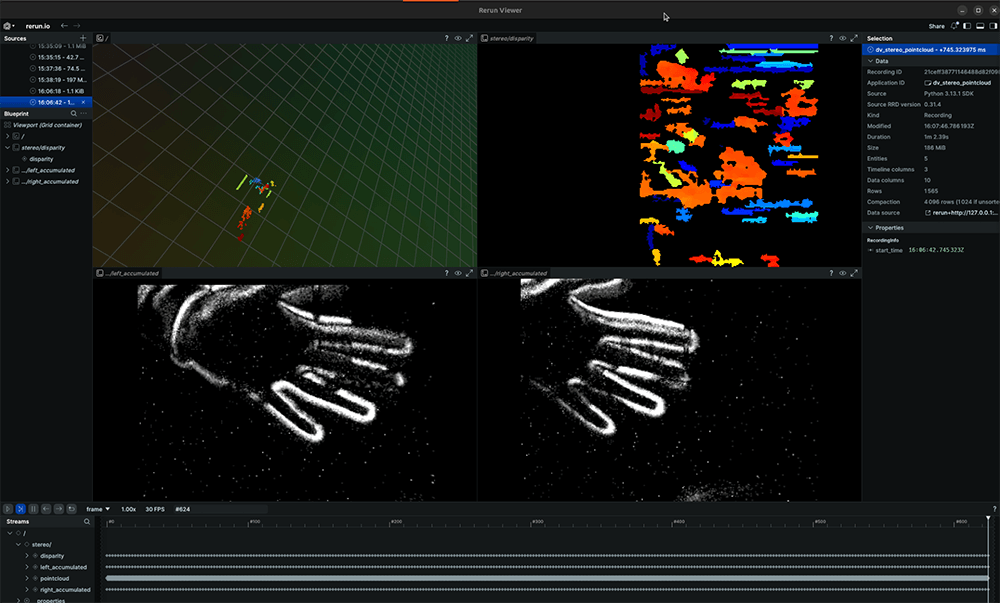Toggle the right selection panel
1000x603 pixels.
993,26
